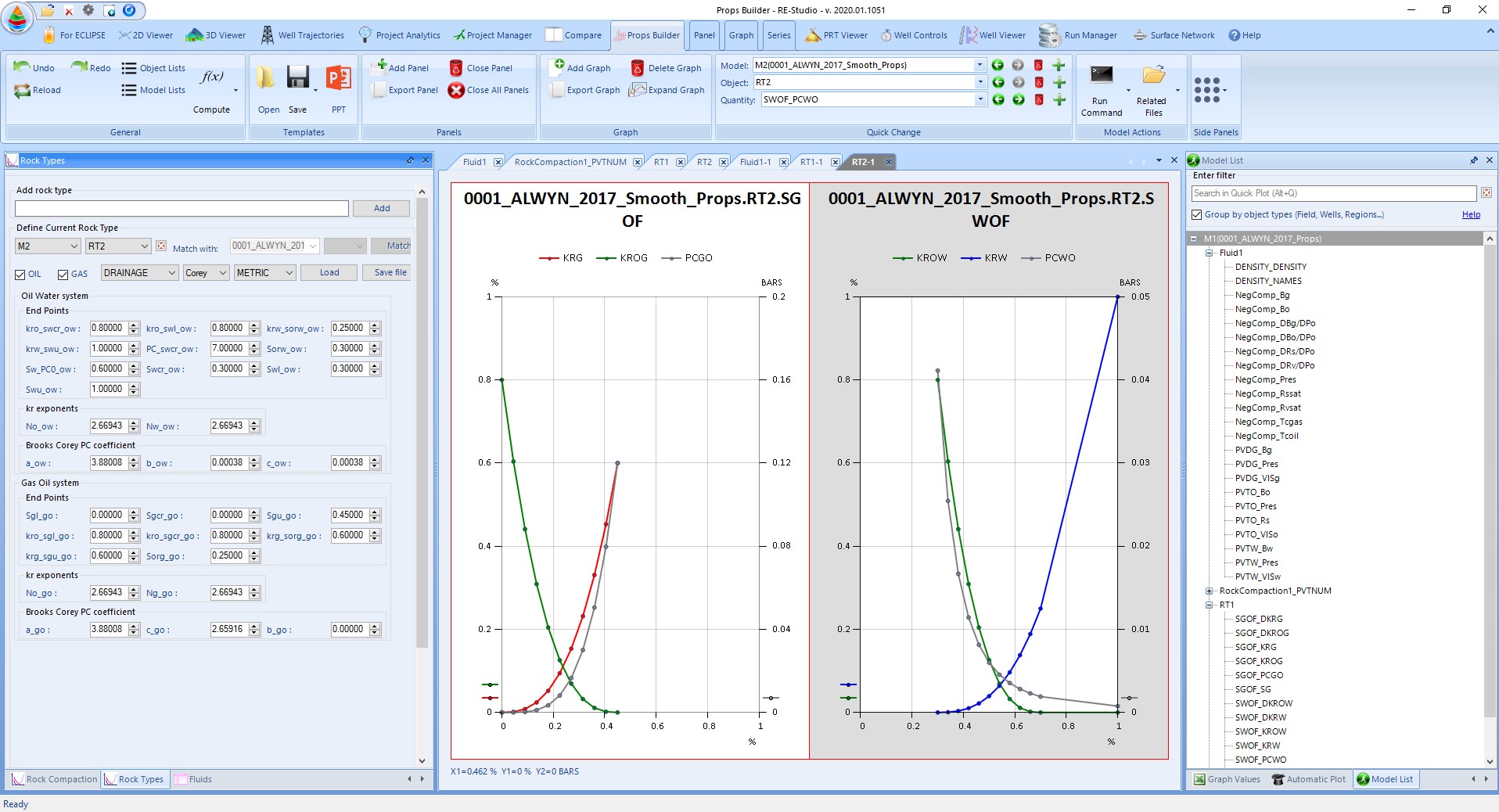
Task: Save the template with floppy icon
Action: (297, 77)
